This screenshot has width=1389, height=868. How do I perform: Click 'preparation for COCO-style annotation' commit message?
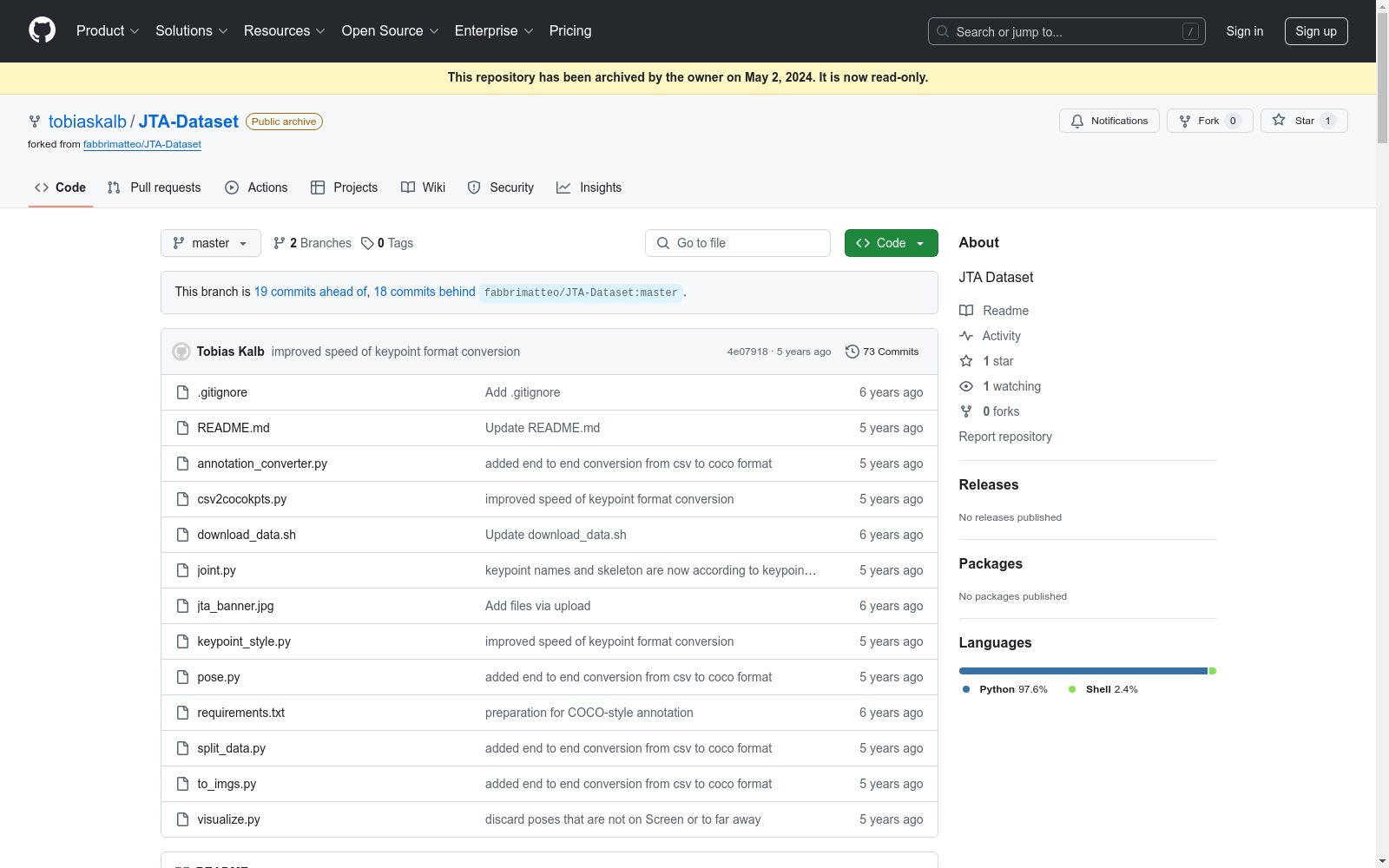pos(589,713)
